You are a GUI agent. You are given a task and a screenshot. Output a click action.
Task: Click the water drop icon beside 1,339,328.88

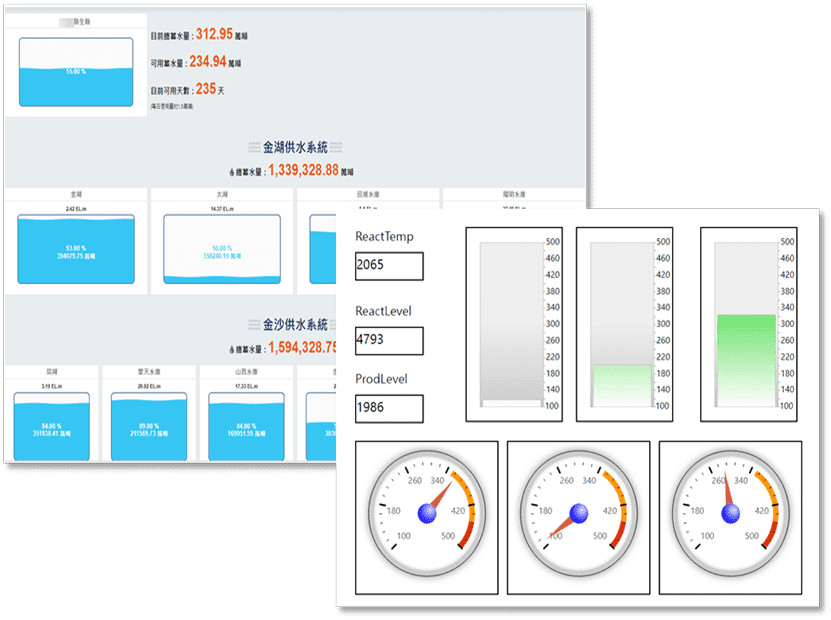tap(233, 171)
